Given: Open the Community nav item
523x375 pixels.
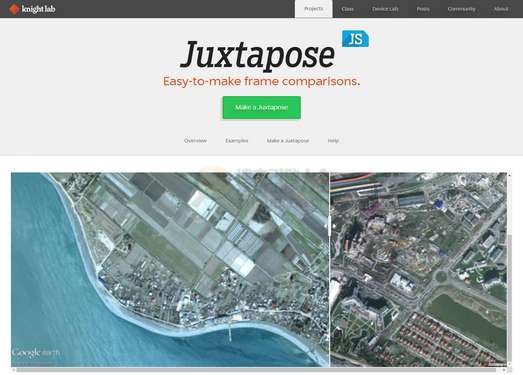Looking at the screenshot, I should (x=461, y=9).
